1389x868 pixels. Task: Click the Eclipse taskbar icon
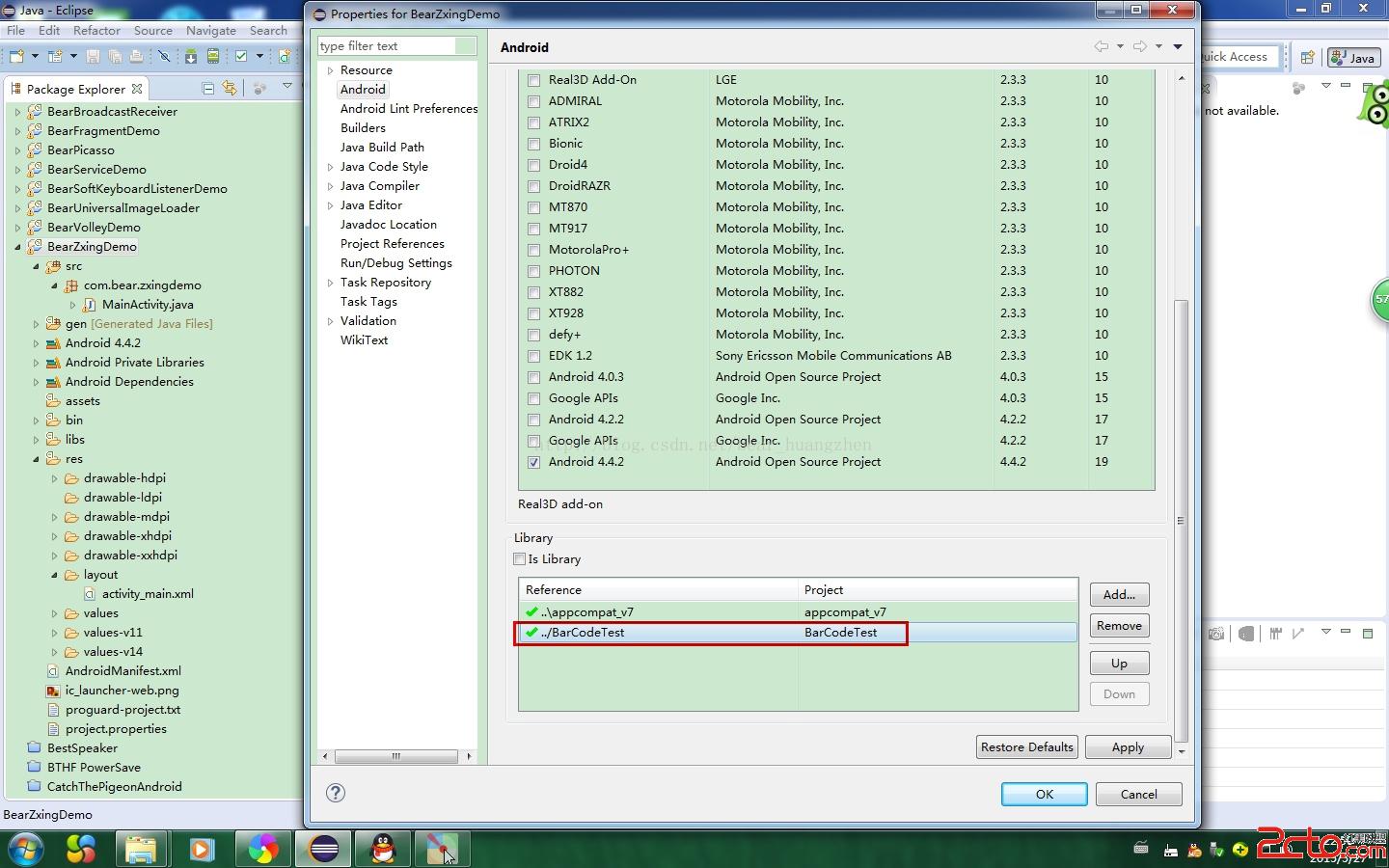[x=324, y=849]
